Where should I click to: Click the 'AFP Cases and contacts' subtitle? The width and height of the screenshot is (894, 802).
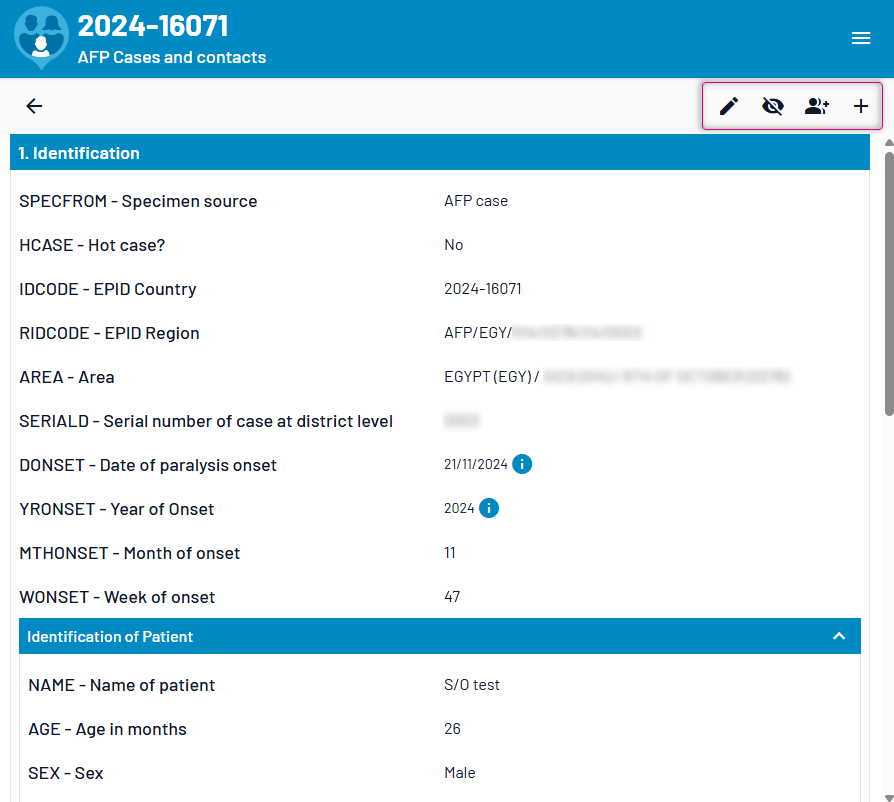[172, 58]
